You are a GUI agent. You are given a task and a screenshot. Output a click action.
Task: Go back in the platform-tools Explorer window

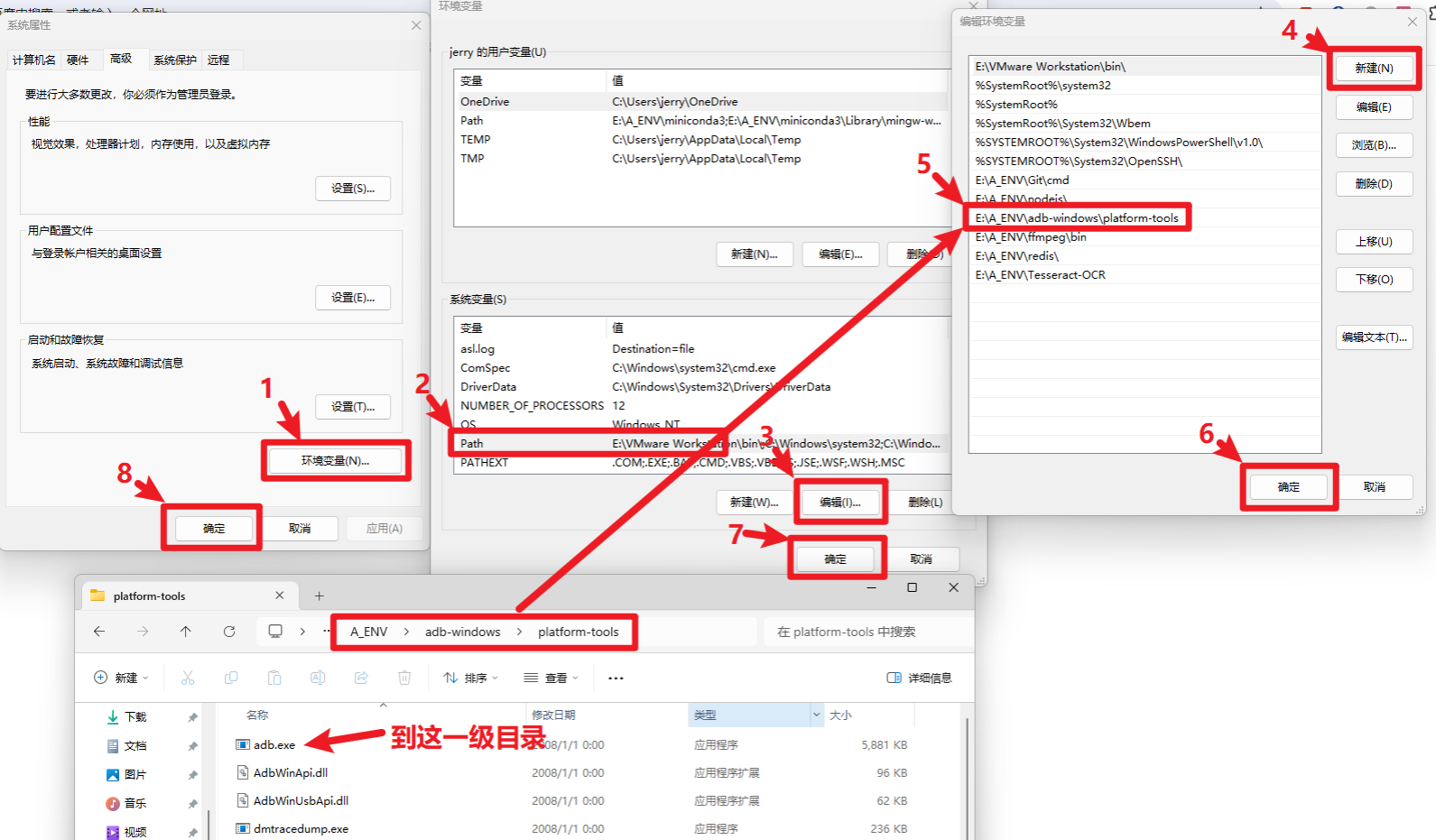coord(99,632)
